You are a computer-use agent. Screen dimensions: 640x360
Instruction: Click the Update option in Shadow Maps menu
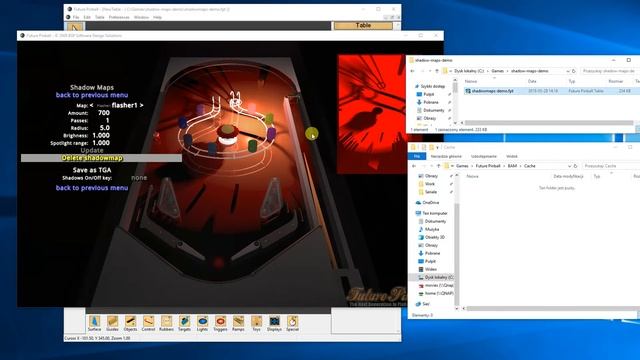92,150
